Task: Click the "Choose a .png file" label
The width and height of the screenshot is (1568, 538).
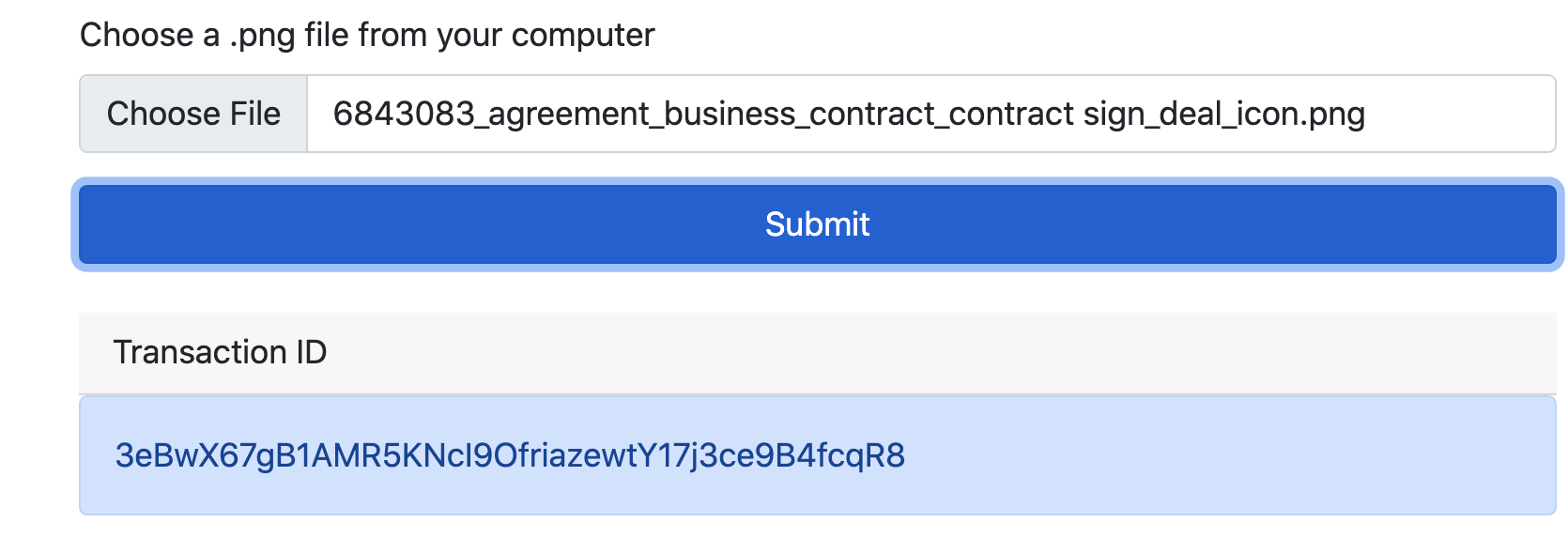Action: point(367,35)
